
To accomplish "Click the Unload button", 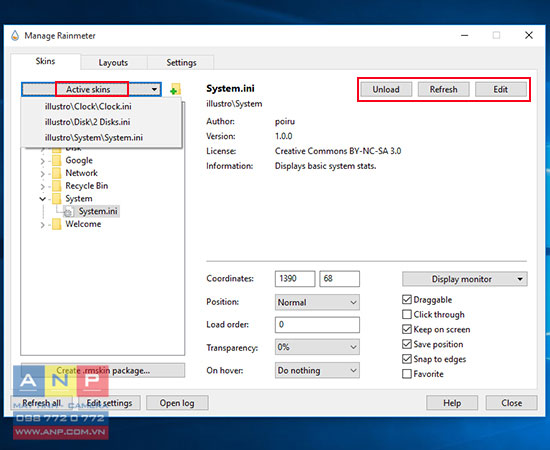I will point(386,89).
